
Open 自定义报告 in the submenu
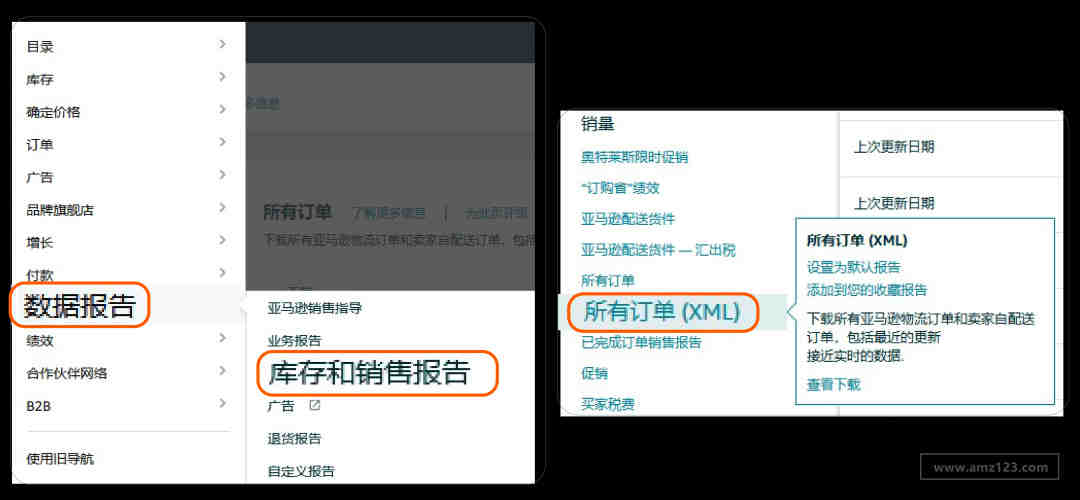[301, 472]
